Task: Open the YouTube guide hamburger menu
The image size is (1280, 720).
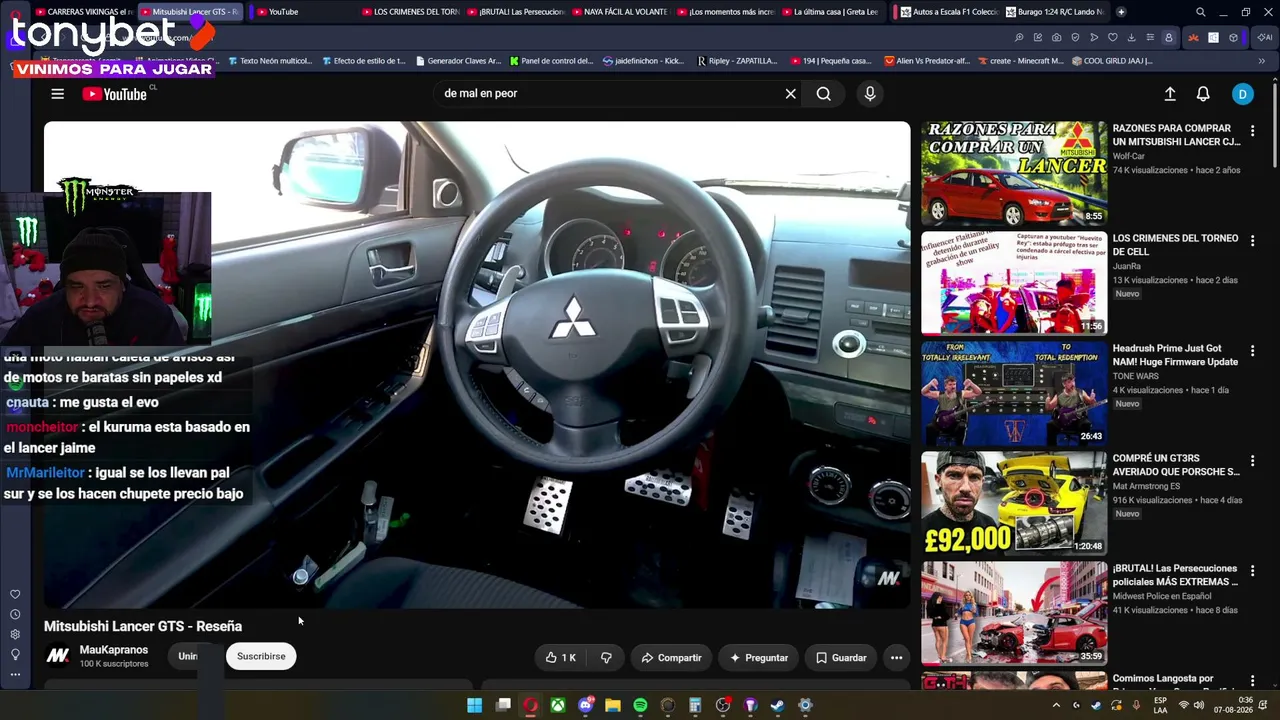Action: [57, 94]
